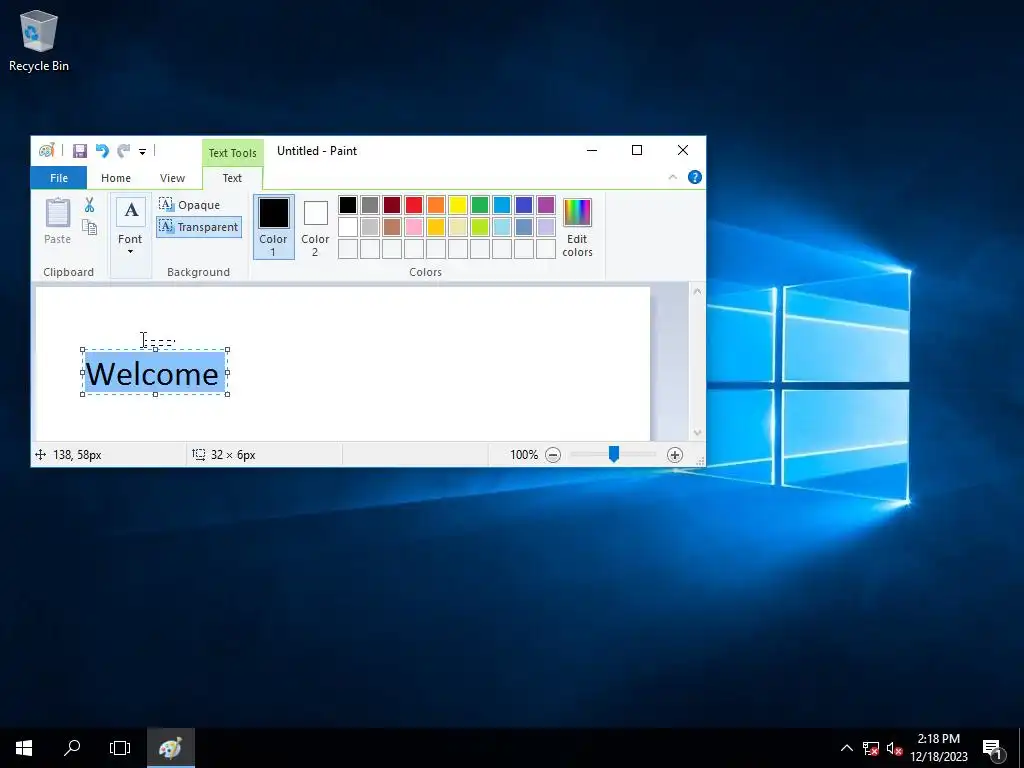Screen dimensions: 1024x768
Task: Zoom out with the minus button
Action: pyautogui.click(x=553, y=455)
